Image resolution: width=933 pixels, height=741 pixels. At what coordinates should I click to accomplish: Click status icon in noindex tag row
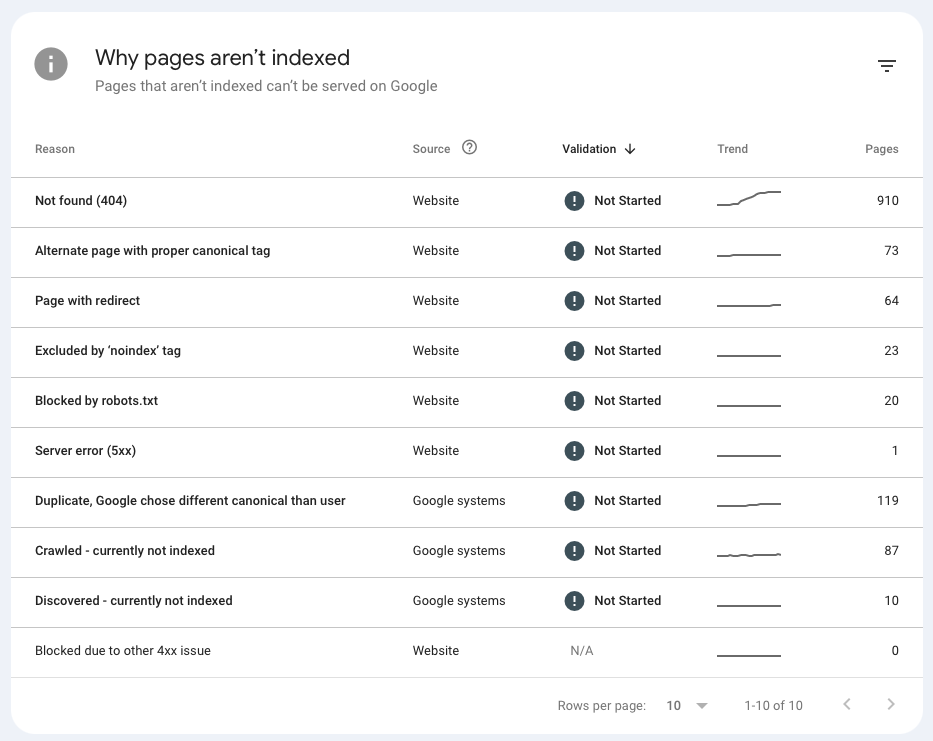coord(574,351)
